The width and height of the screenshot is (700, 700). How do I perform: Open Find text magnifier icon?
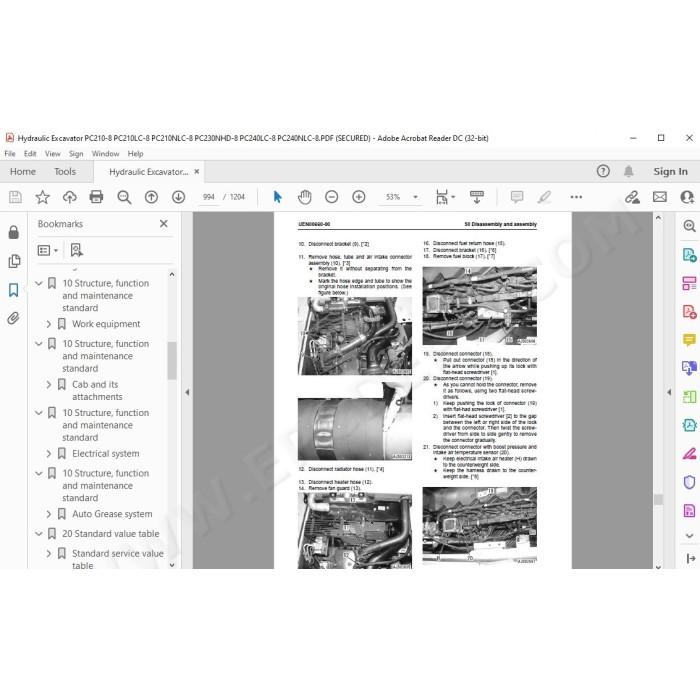coord(124,197)
